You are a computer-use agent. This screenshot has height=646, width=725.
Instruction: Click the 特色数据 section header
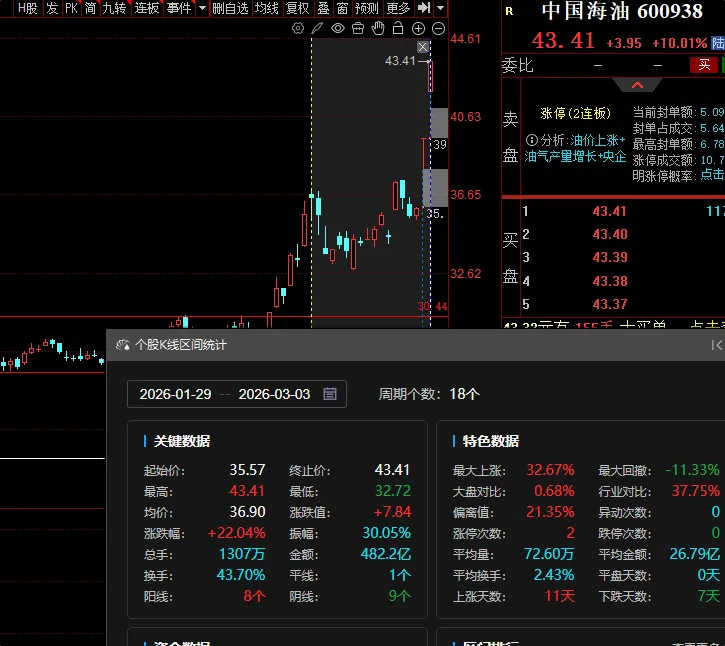tap(491, 441)
